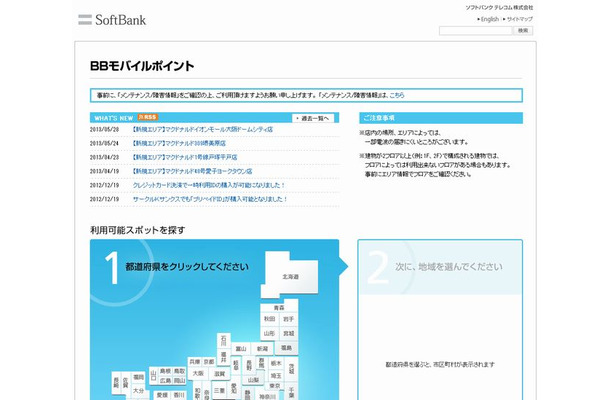Click the 富山 prefecture tile
Image resolution: width=610 pixels, height=400 pixels.
pyautogui.click(x=241, y=349)
